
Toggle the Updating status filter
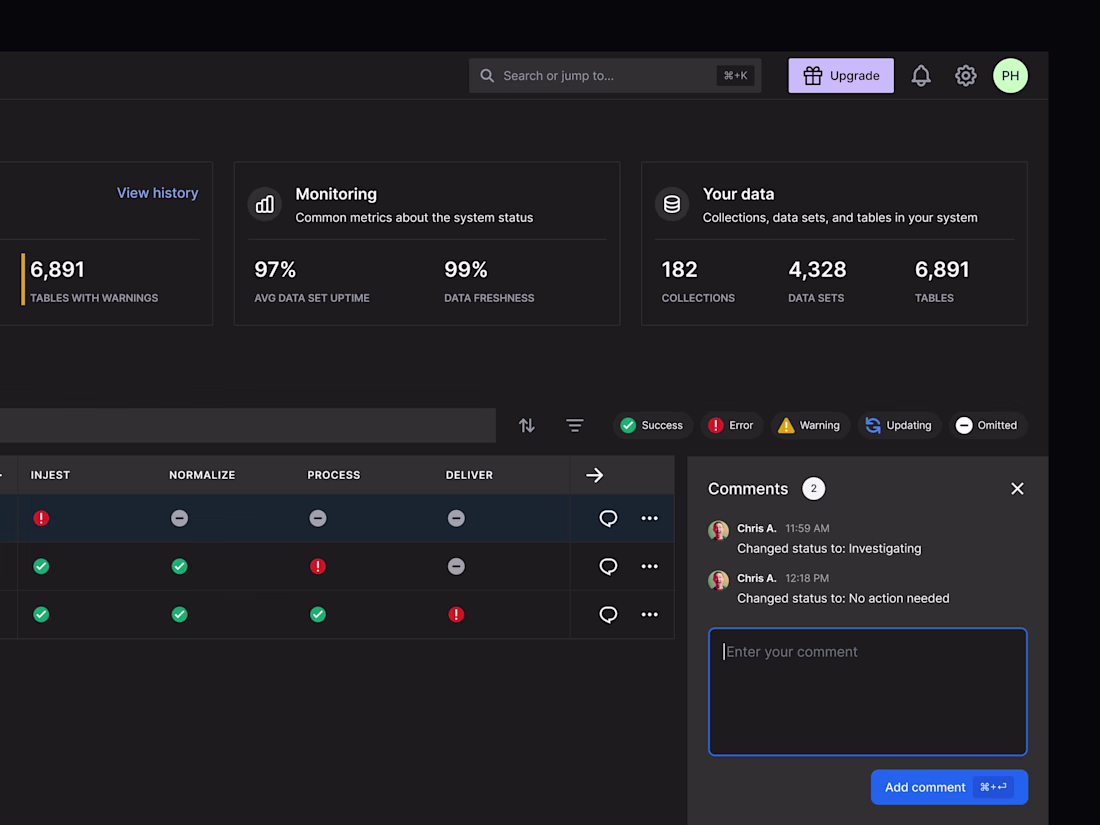899,425
